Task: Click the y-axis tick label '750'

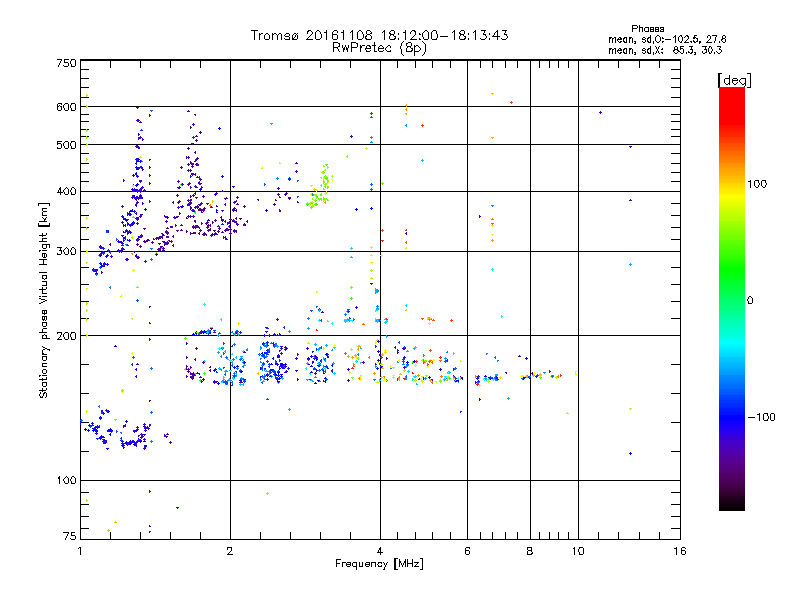Action: pyautogui.click(x=66, y=63)
